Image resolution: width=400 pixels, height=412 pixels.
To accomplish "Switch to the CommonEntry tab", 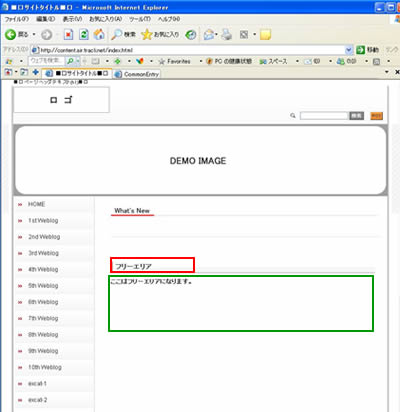I will click(137, 74).
